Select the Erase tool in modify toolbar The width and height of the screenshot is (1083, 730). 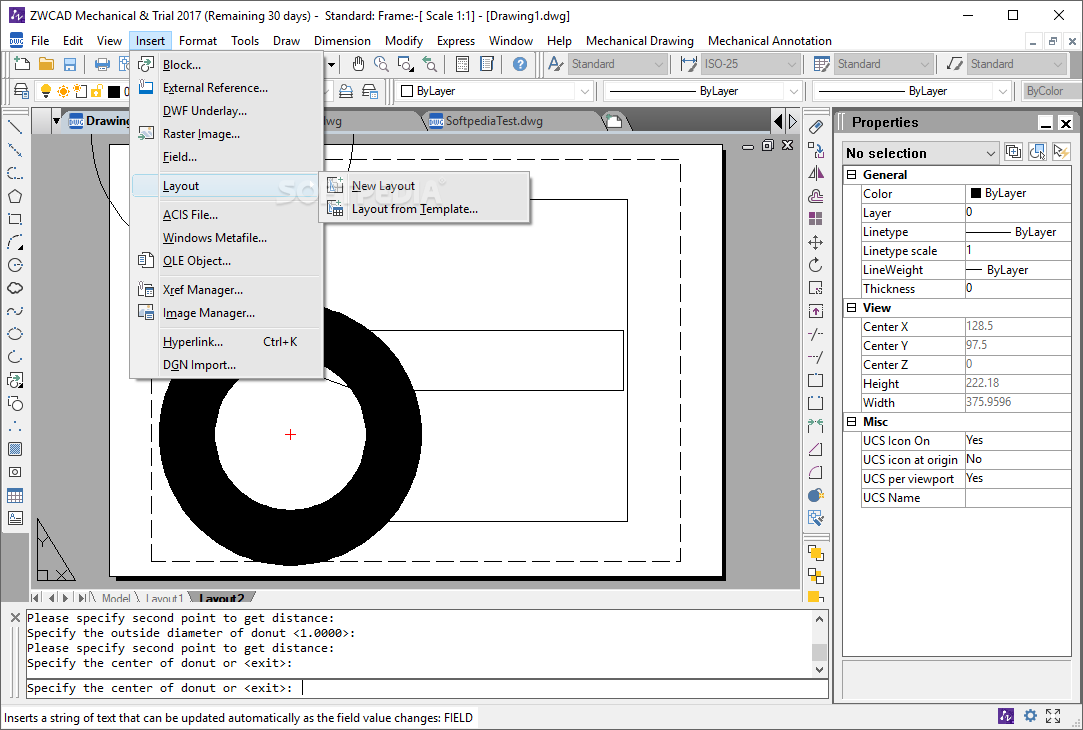point(816,127)
